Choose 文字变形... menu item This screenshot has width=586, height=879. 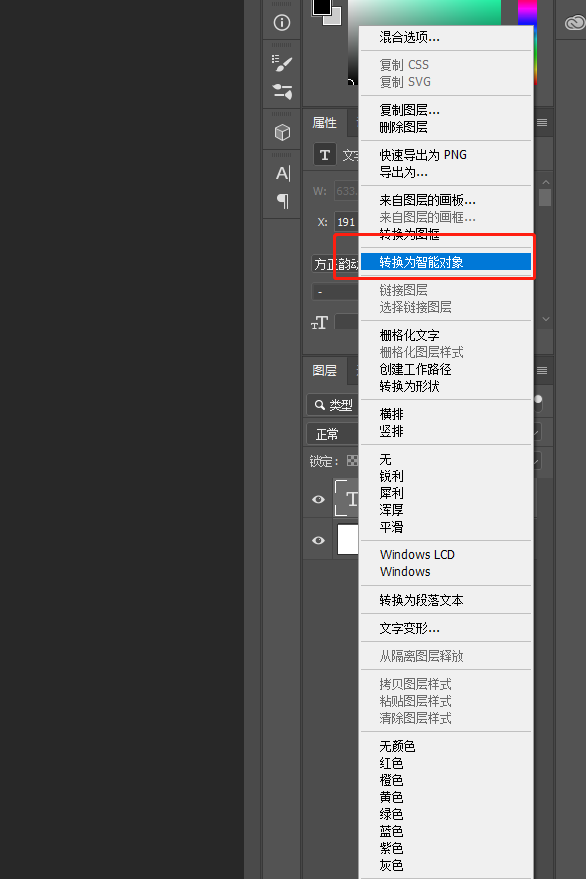tap(446, 628)
